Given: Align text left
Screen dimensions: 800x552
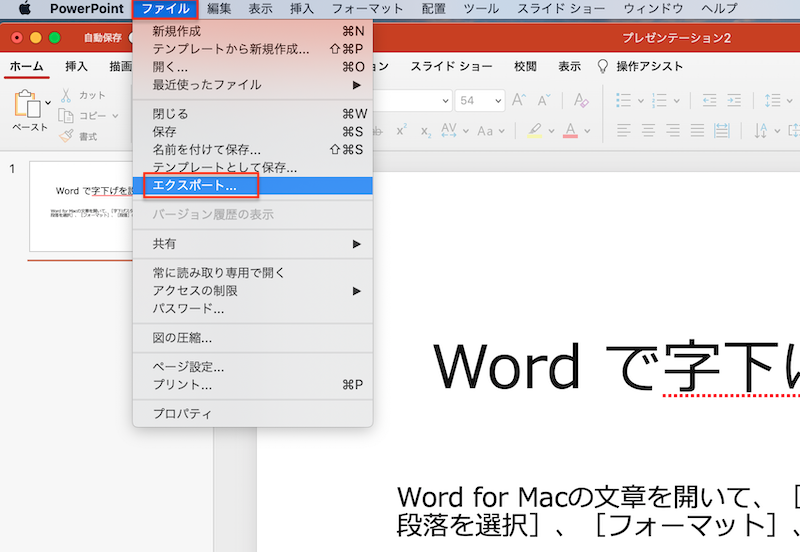Looking at the screenshot, I should [623, 131].
